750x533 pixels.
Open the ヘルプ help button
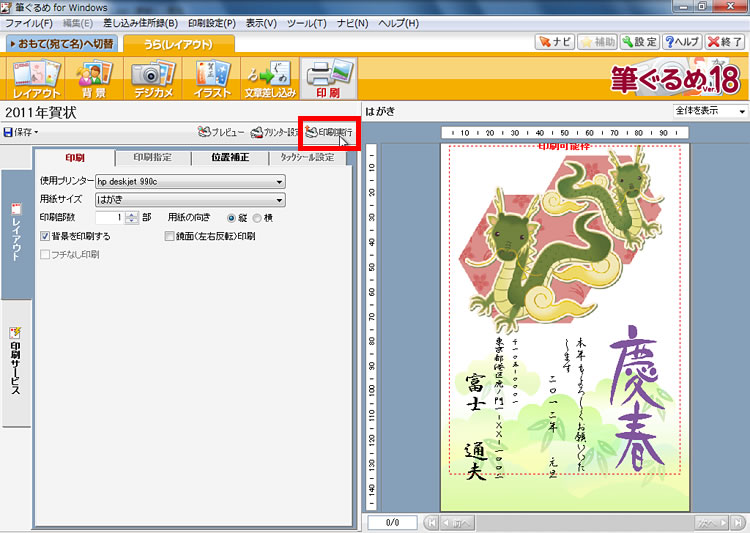(x=683, y=42)
